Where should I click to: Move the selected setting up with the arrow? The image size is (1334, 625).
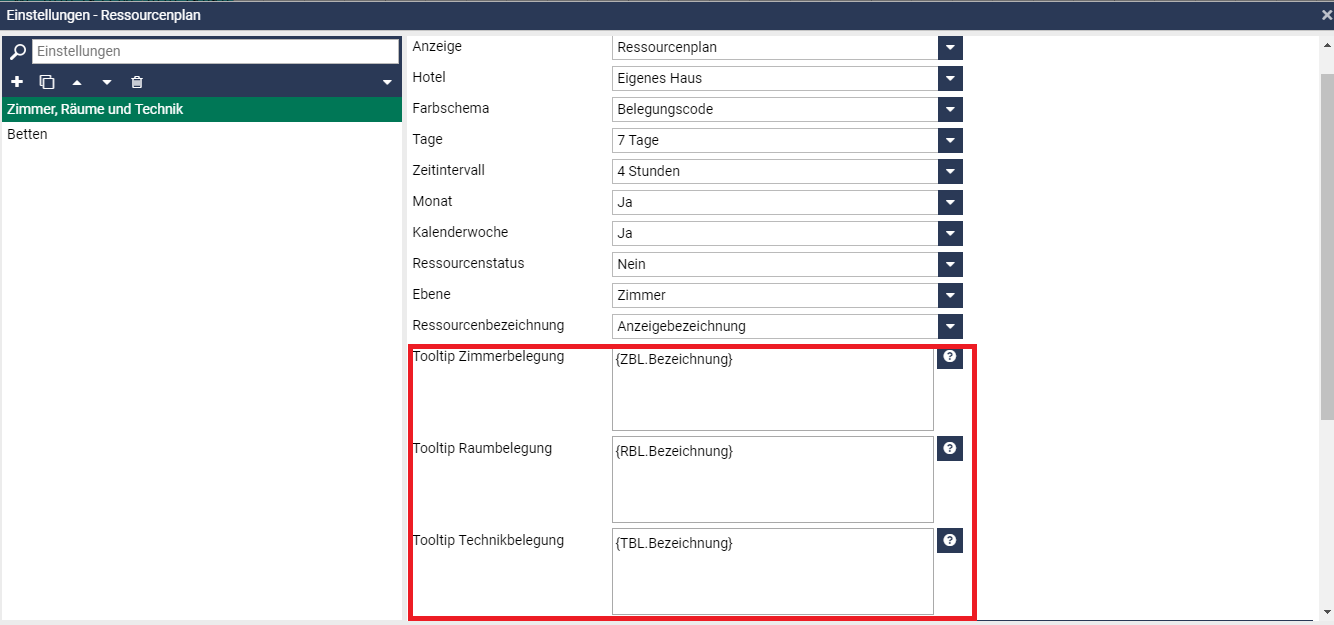point(77,82)
